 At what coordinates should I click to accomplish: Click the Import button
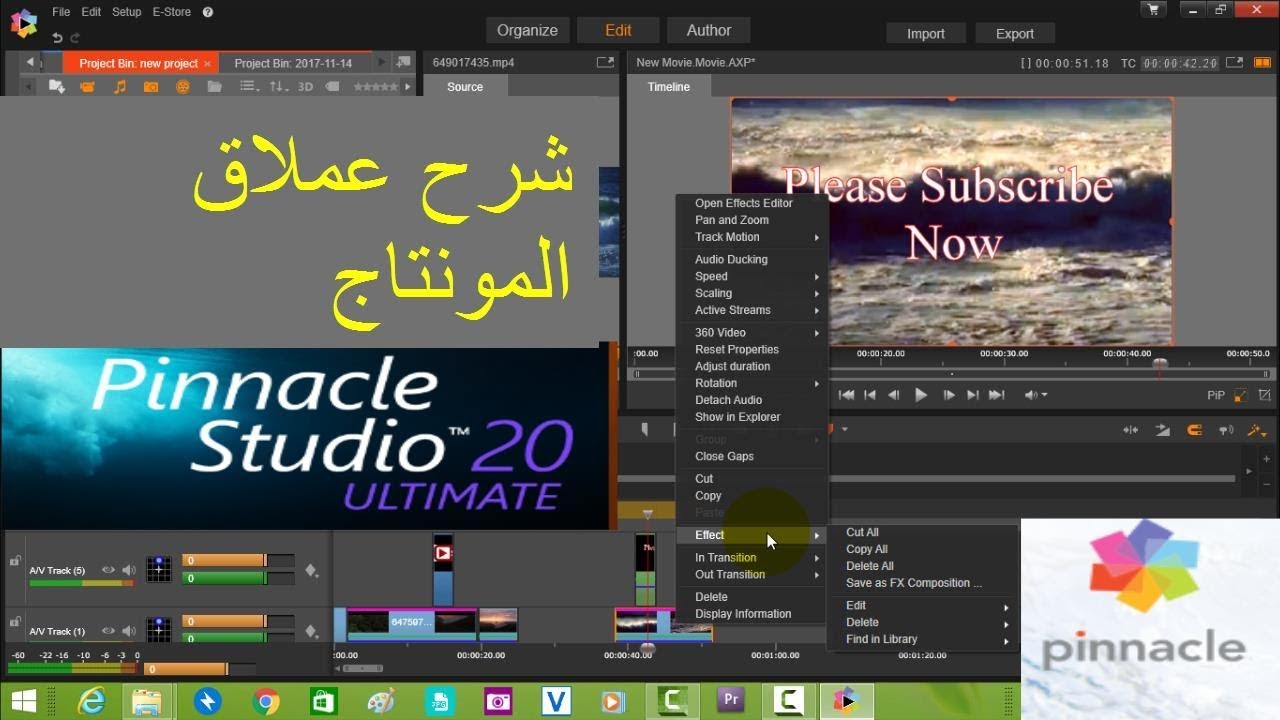[x=925, y=33]
